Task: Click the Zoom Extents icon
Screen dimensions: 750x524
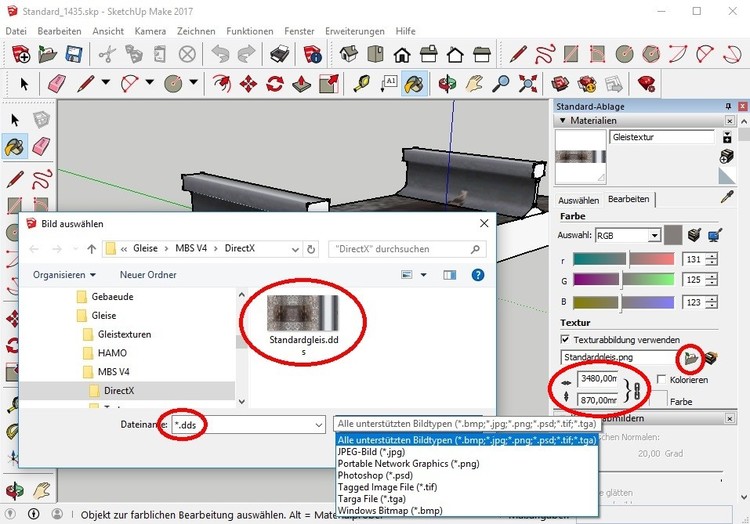Action: [527, 84]
